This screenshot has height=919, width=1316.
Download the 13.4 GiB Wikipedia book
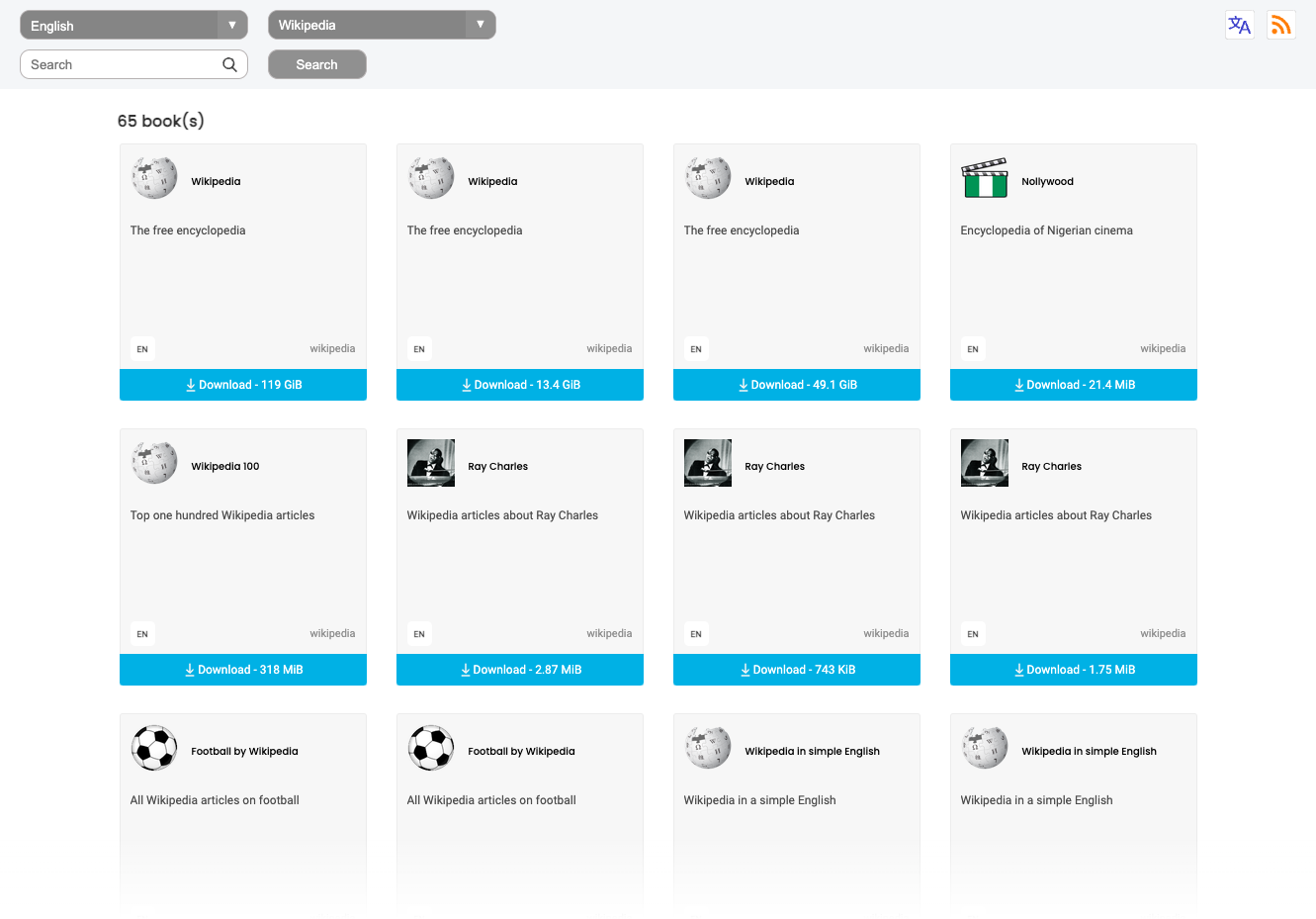[520, 385]
